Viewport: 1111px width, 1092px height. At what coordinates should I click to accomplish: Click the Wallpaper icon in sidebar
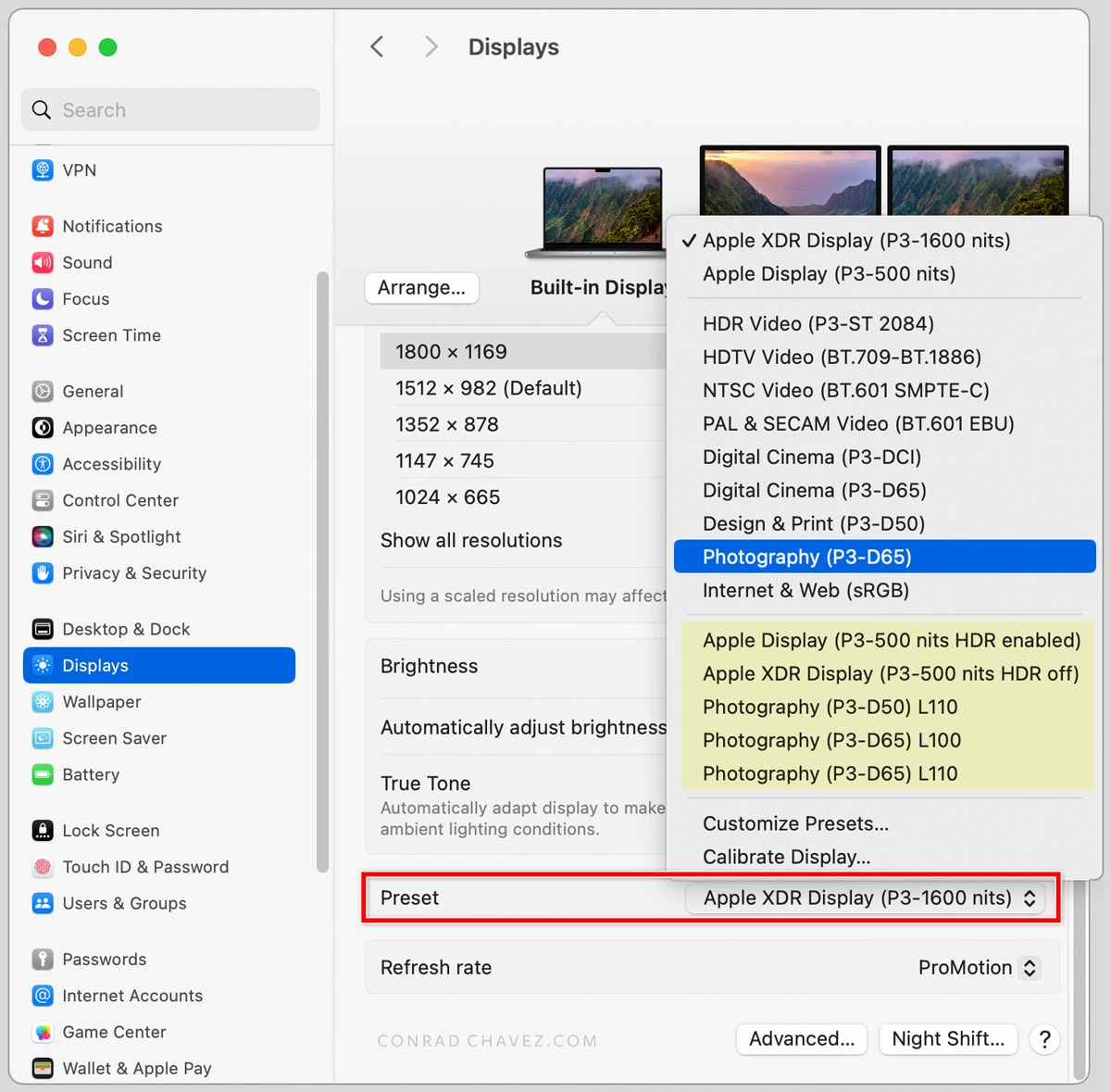tap(43, 702)
